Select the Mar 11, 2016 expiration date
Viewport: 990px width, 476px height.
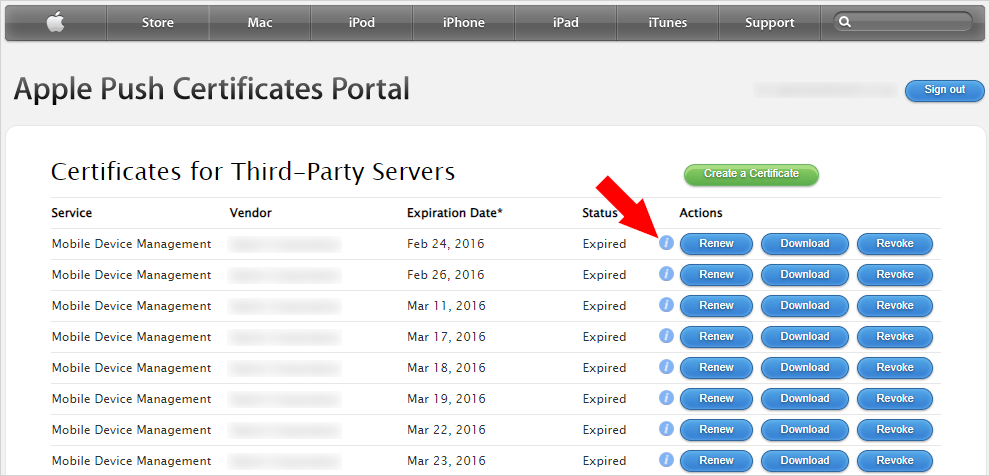click(446, 306)
